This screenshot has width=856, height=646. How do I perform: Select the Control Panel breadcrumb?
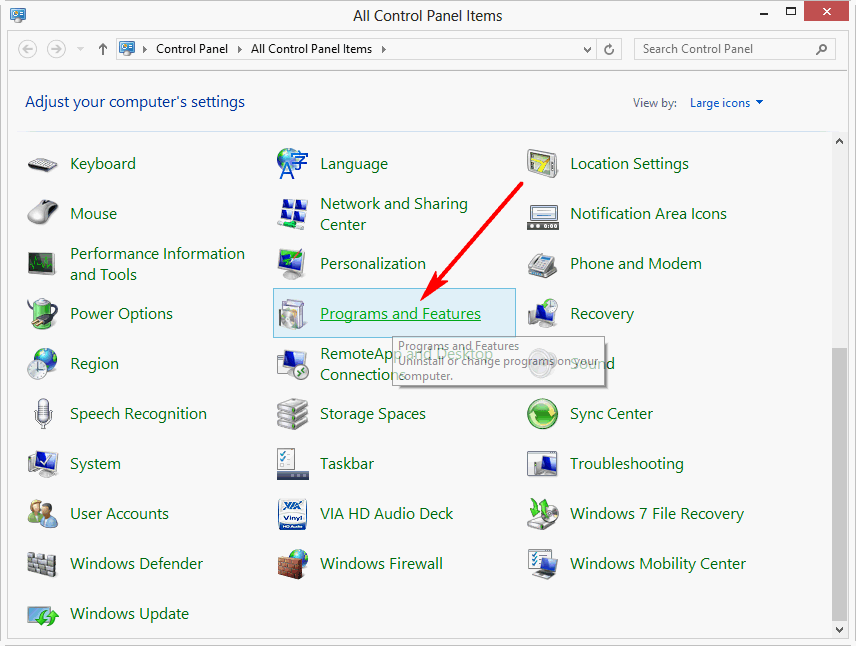pyautogui.click(x=192, y=49)
